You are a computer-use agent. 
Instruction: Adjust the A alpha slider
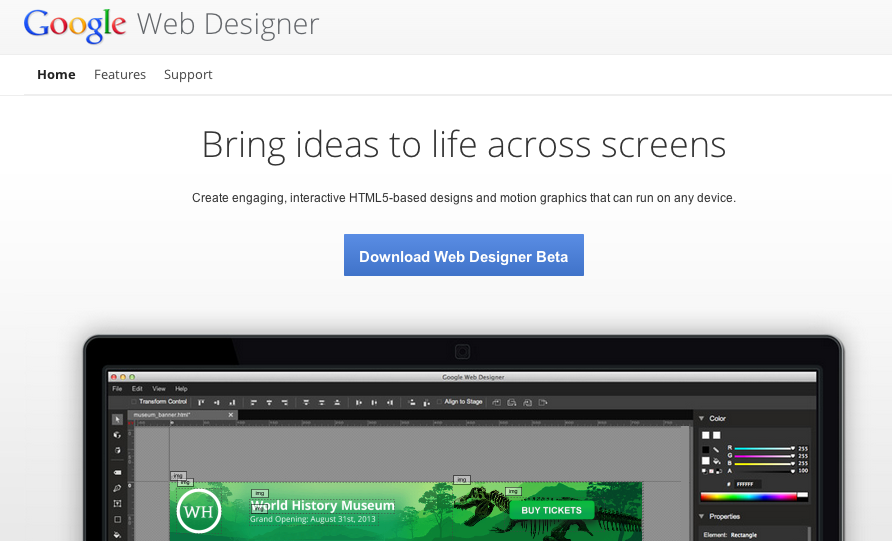point(765,471)
